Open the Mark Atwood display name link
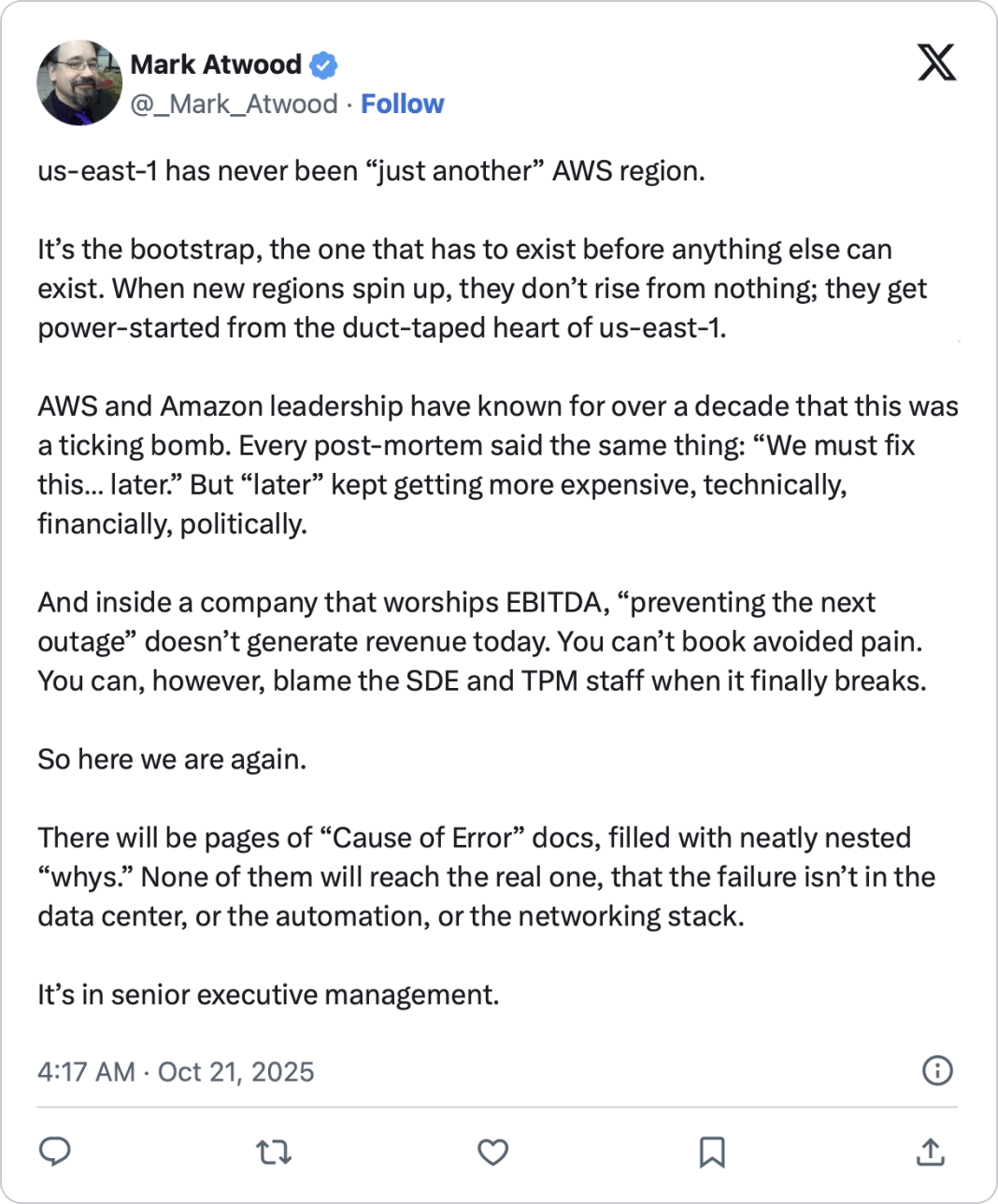Screen dimensions: 998x1204 [x=216, y=64]
